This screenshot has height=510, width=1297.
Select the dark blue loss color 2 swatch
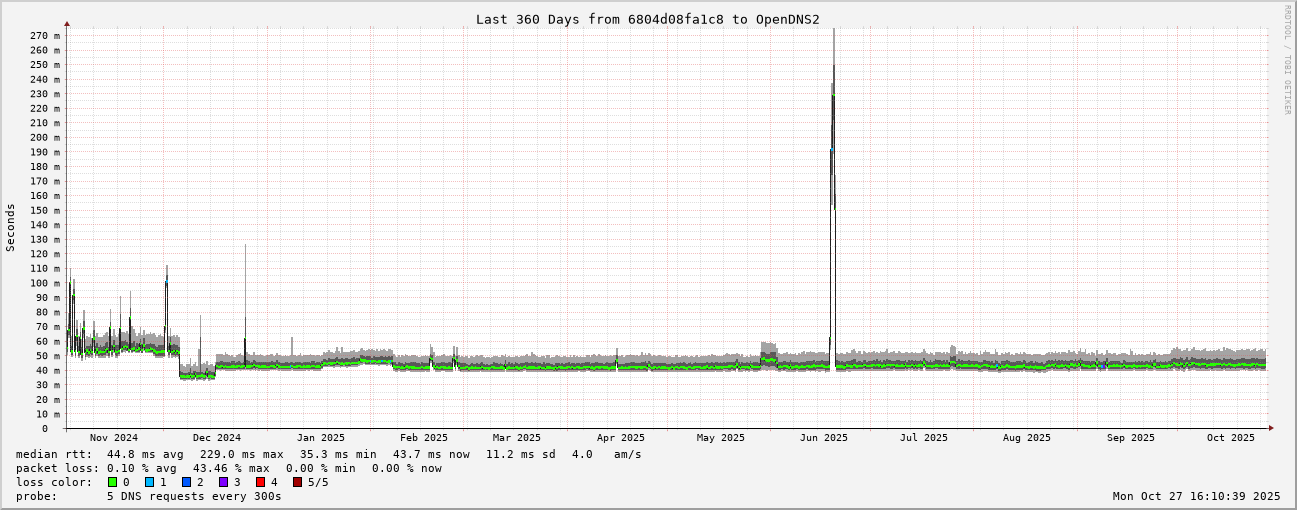(186, 482)
